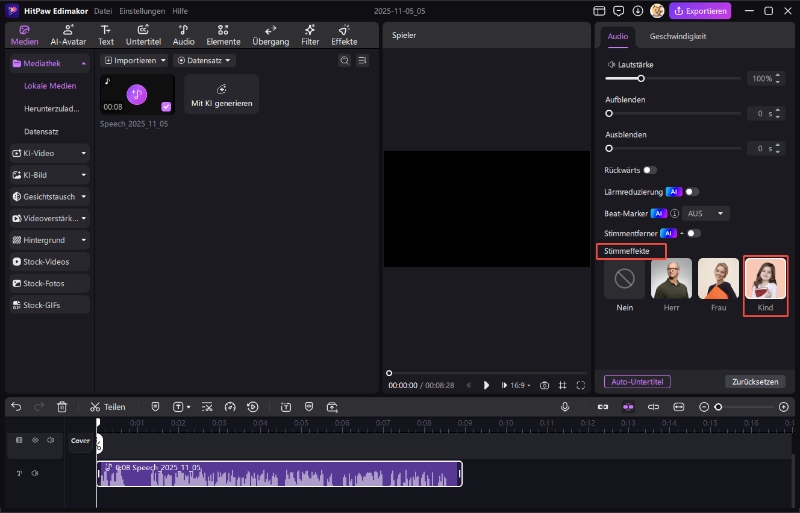Click the microphone voice-over icon
The width and height of the screenshot is (800, 513).
[565, 407]
